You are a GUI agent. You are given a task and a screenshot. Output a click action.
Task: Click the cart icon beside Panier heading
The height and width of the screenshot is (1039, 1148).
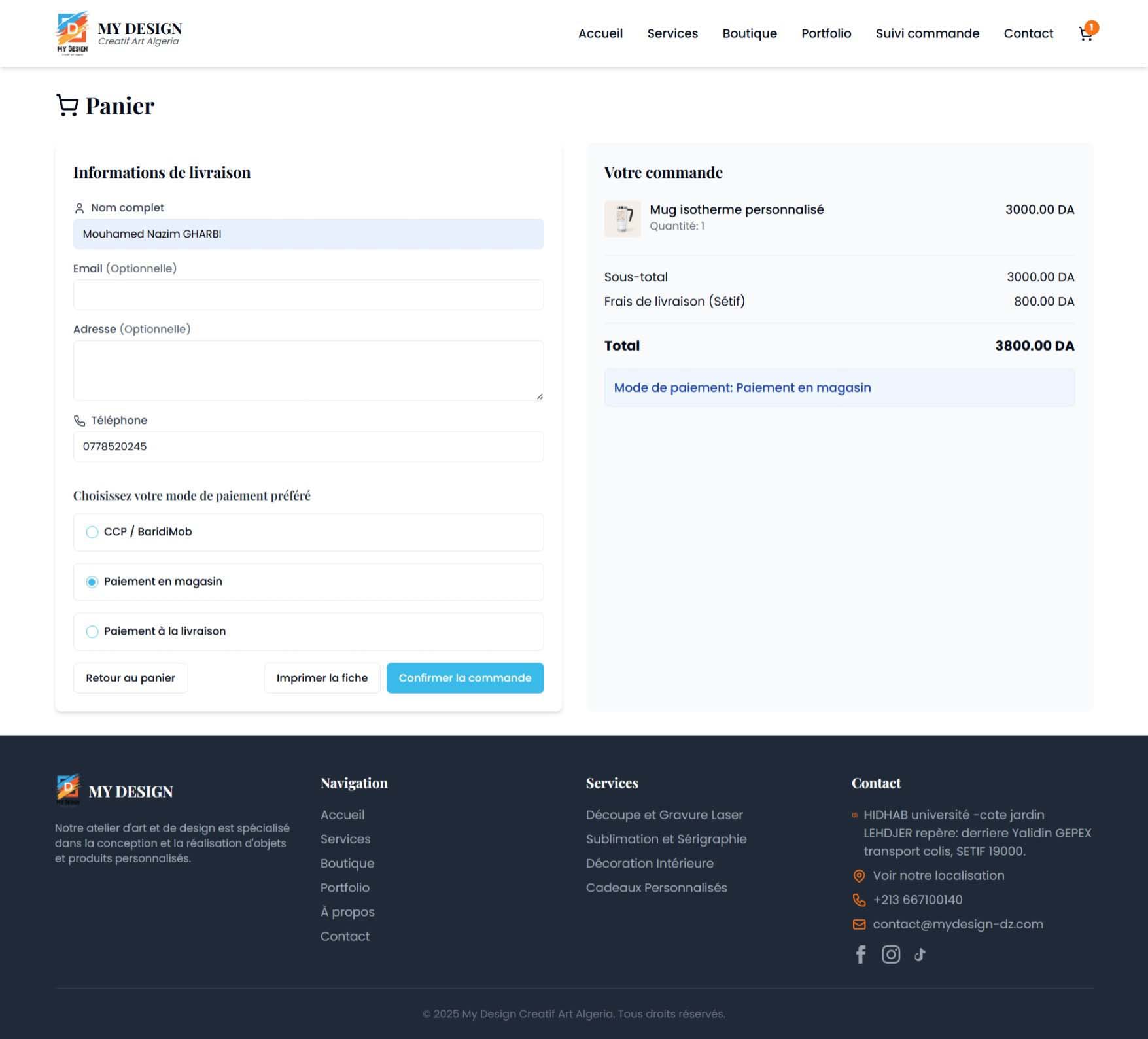pos(67,105)
